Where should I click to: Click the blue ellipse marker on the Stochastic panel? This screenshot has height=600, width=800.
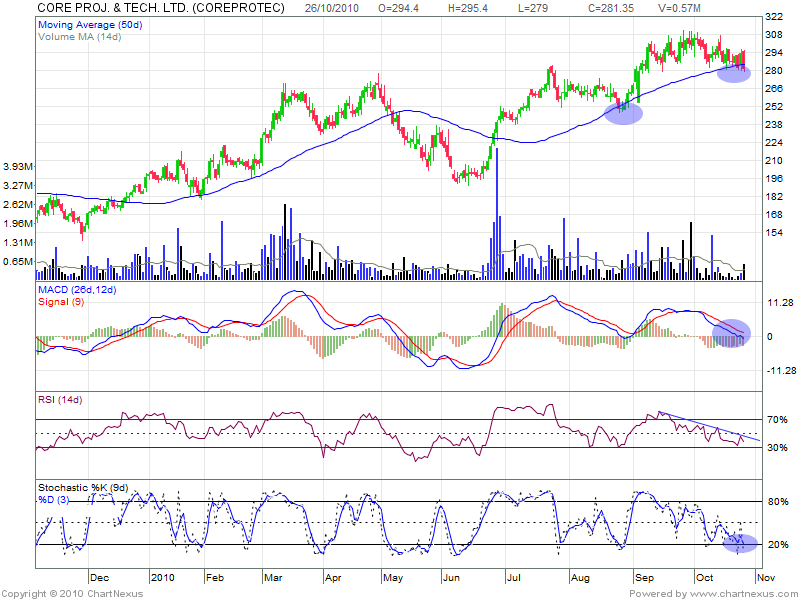pos(739,543)
